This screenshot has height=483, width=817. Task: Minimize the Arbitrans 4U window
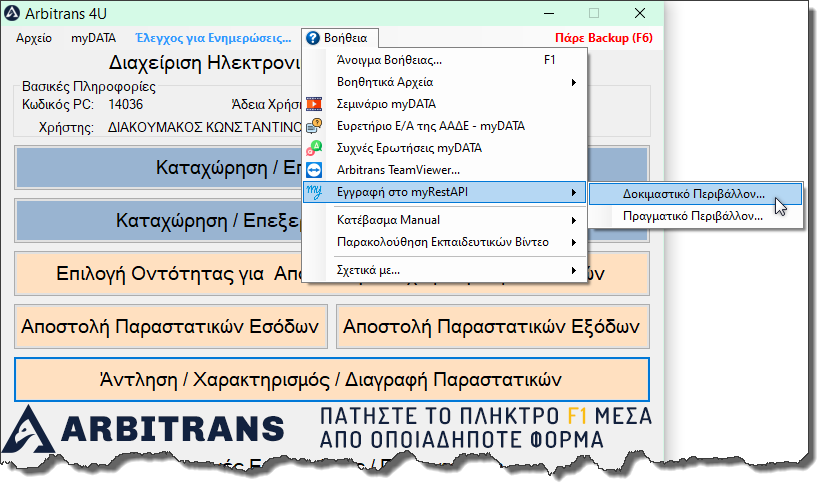tap(549, 14)
